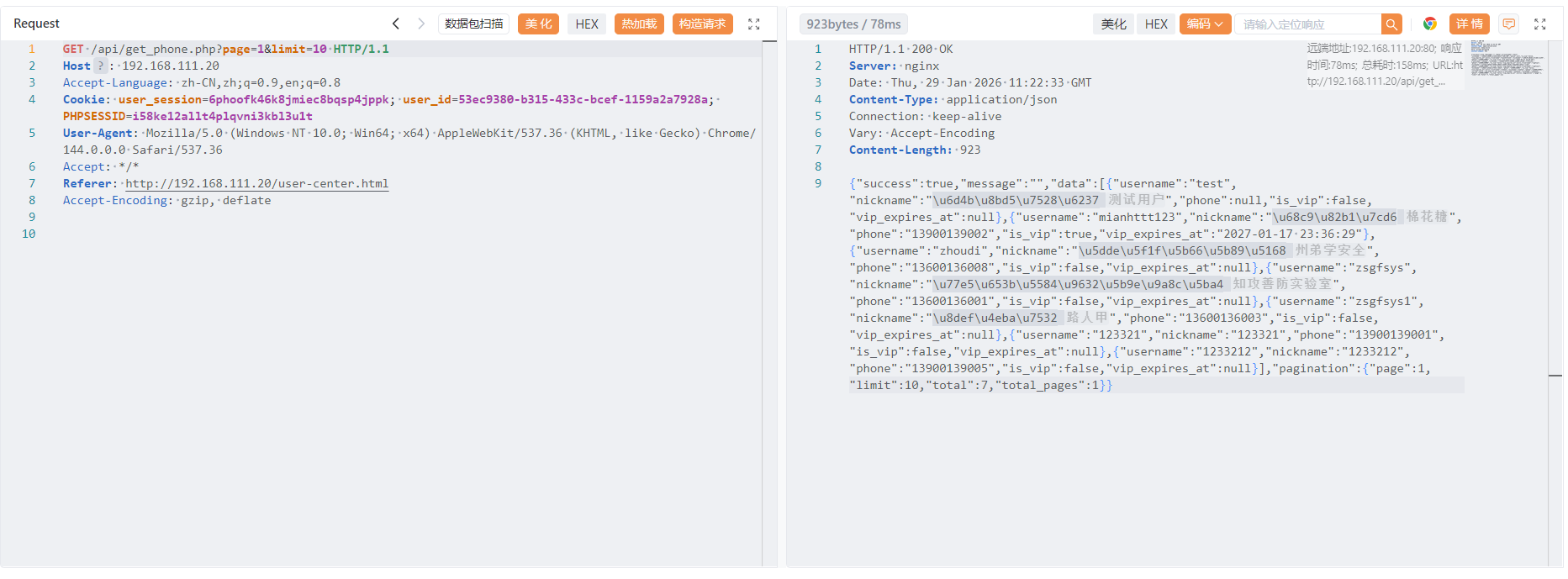This screenshot has height=579, width=1568.
Task: Click the search magnifier icon in response
Action: click(1391, 24)
